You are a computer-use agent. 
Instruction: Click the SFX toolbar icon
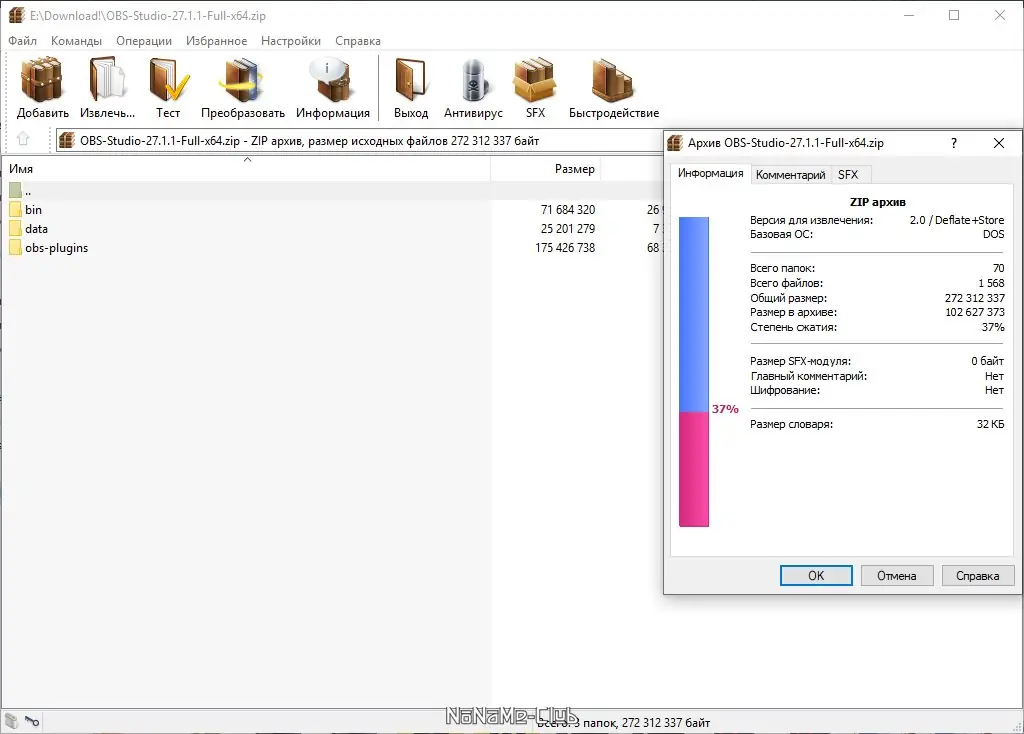[535, 80]
